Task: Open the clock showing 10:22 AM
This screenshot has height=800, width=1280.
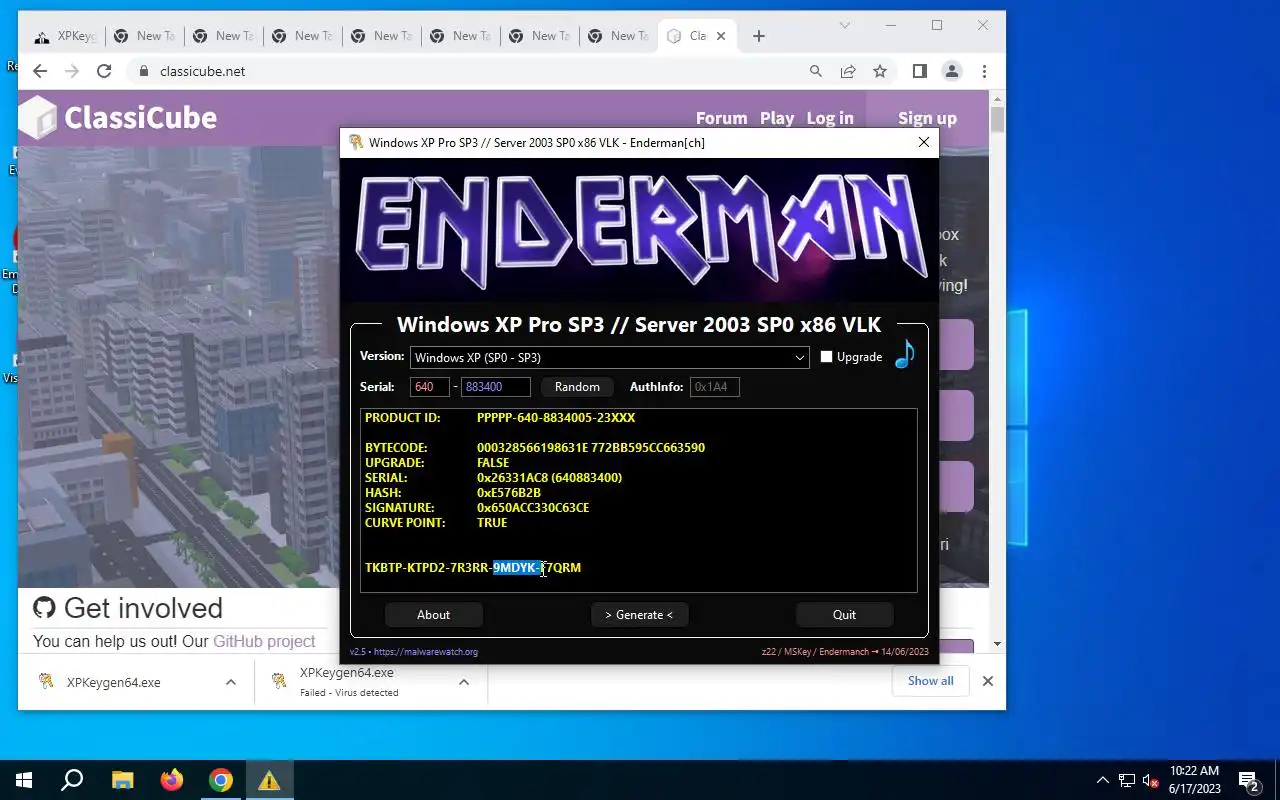Action: [1194, 780]
